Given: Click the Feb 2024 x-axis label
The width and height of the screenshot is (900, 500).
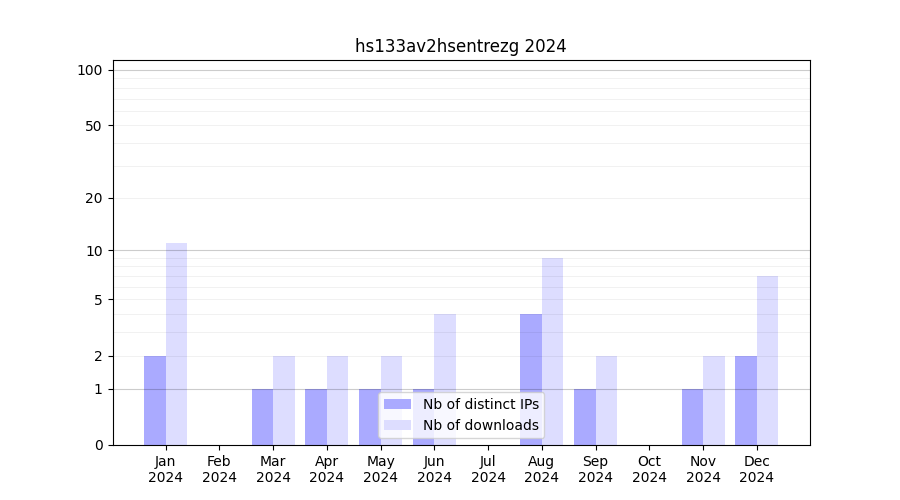Looking at the screenshot, I should pos(219,469).
